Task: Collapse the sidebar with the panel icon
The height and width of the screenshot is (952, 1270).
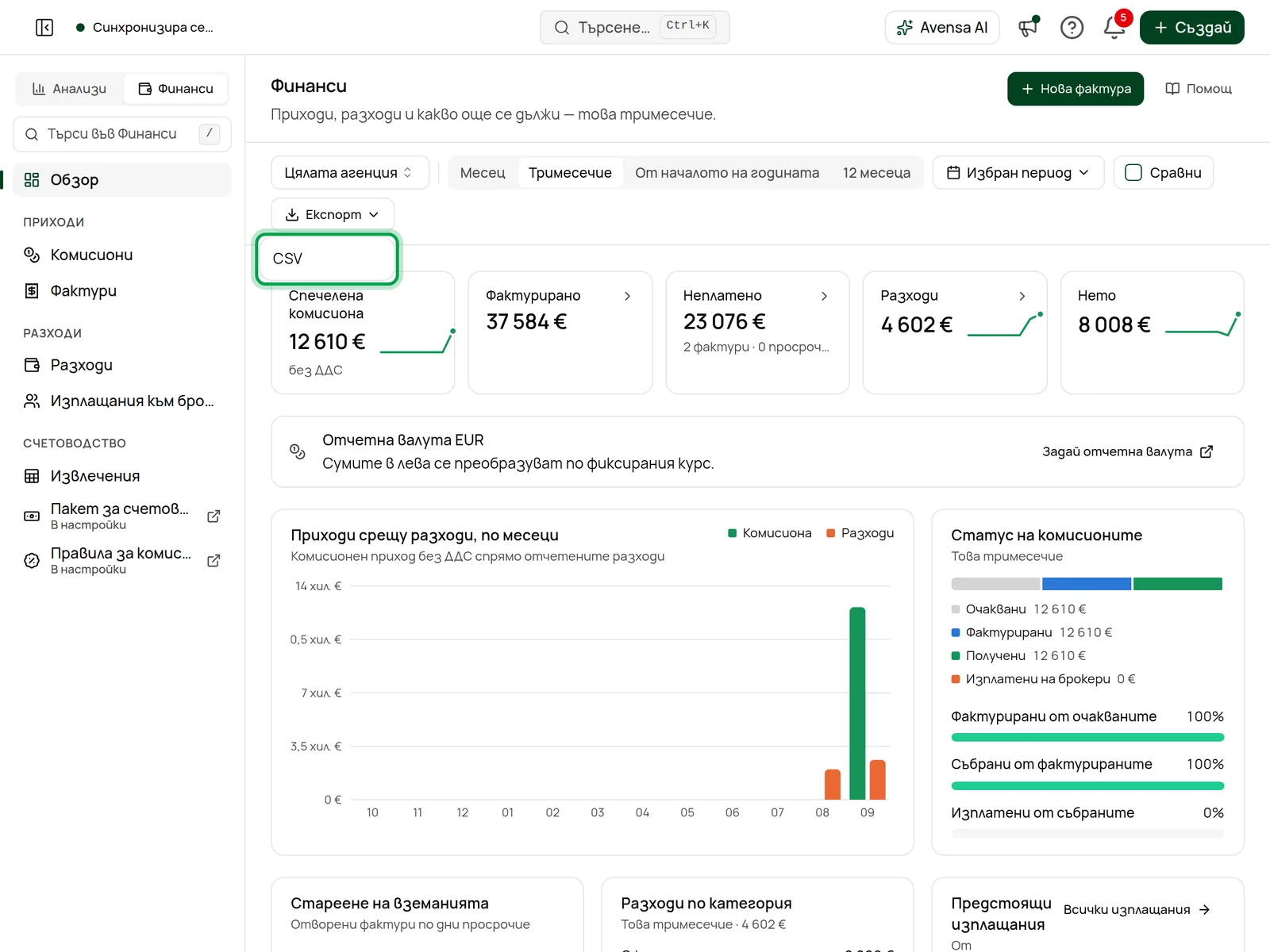Action: point(44,28)
